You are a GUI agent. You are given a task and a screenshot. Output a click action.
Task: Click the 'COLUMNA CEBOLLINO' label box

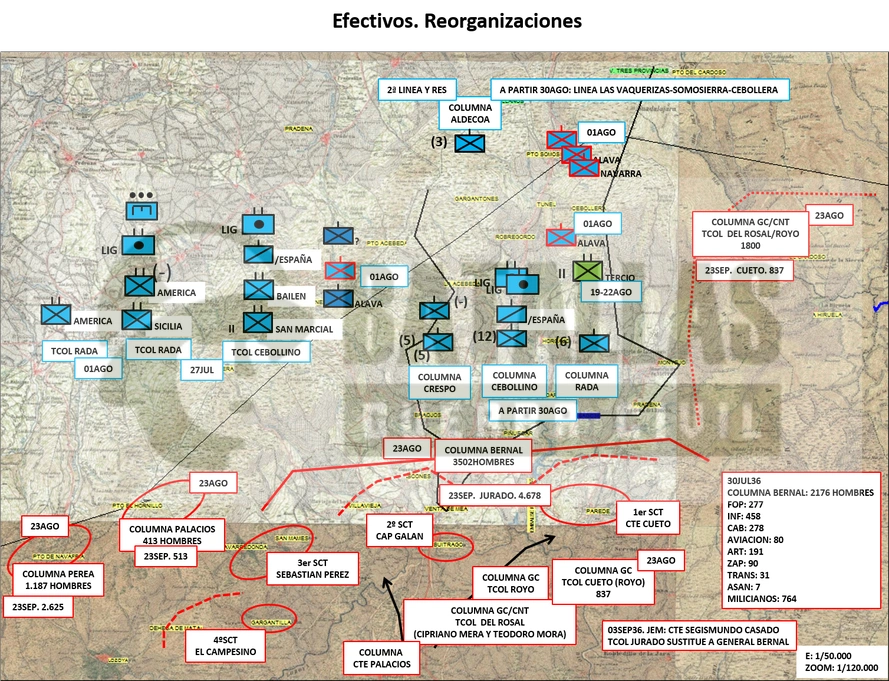514,381
